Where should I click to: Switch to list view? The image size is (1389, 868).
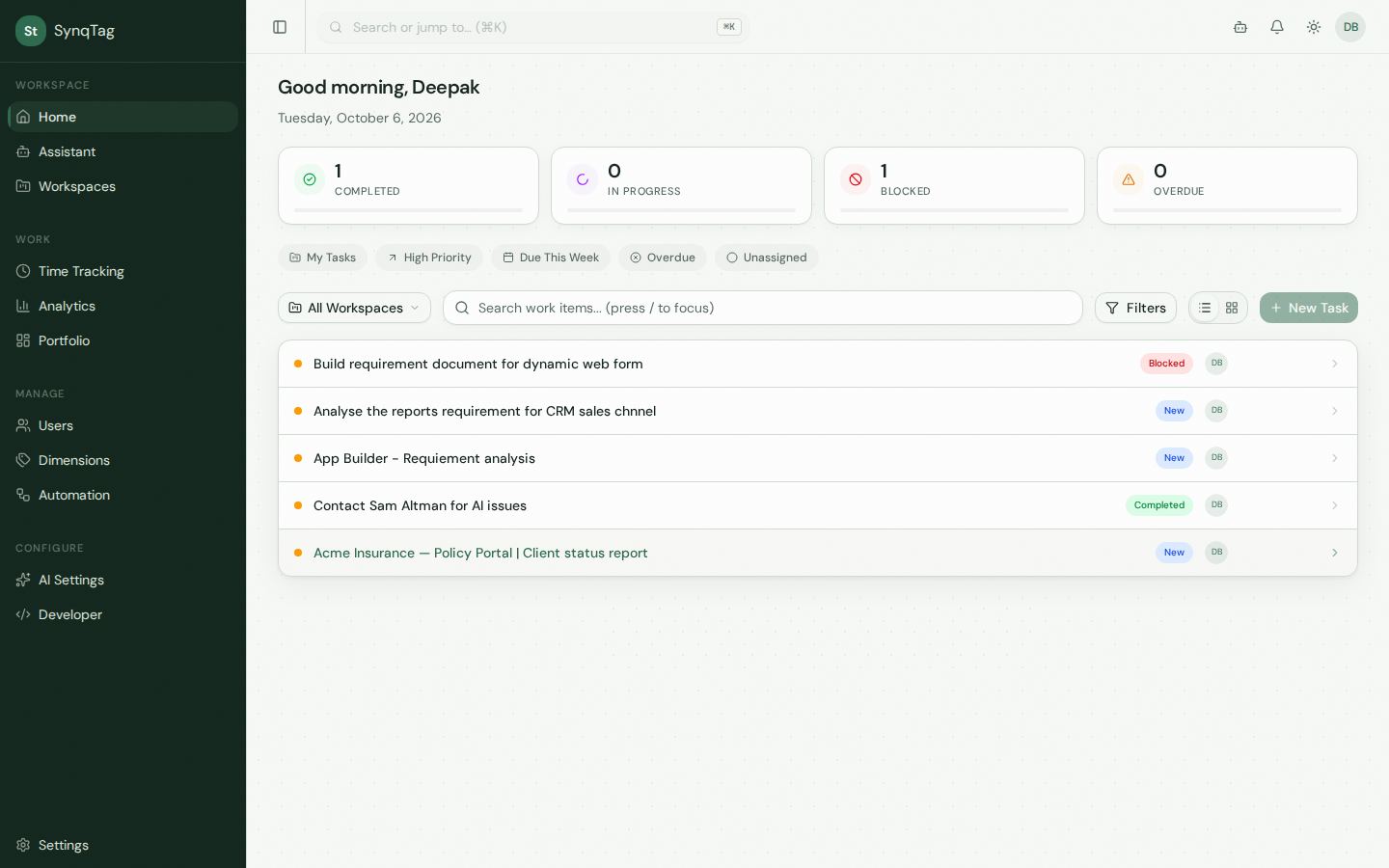click(1205, 308)
